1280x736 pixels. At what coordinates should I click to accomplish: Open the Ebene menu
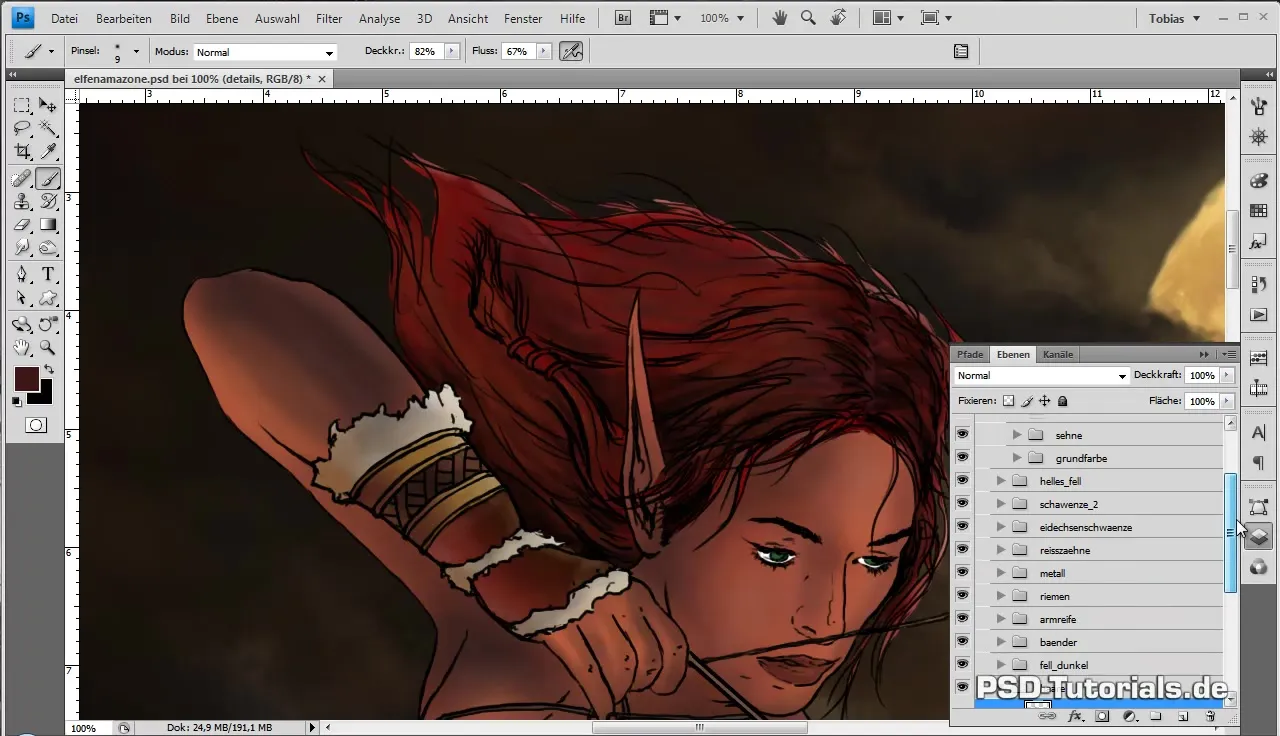pyautogui.click(x=222, y=18)
